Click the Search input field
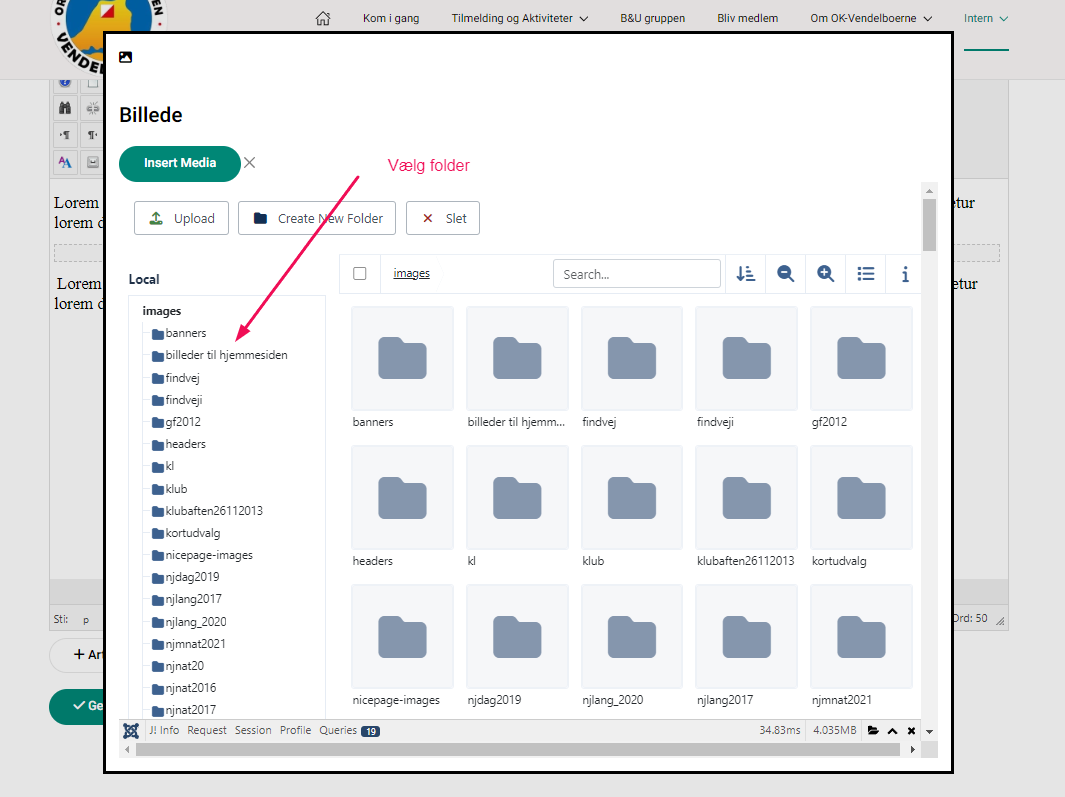 tap(636, 274)
